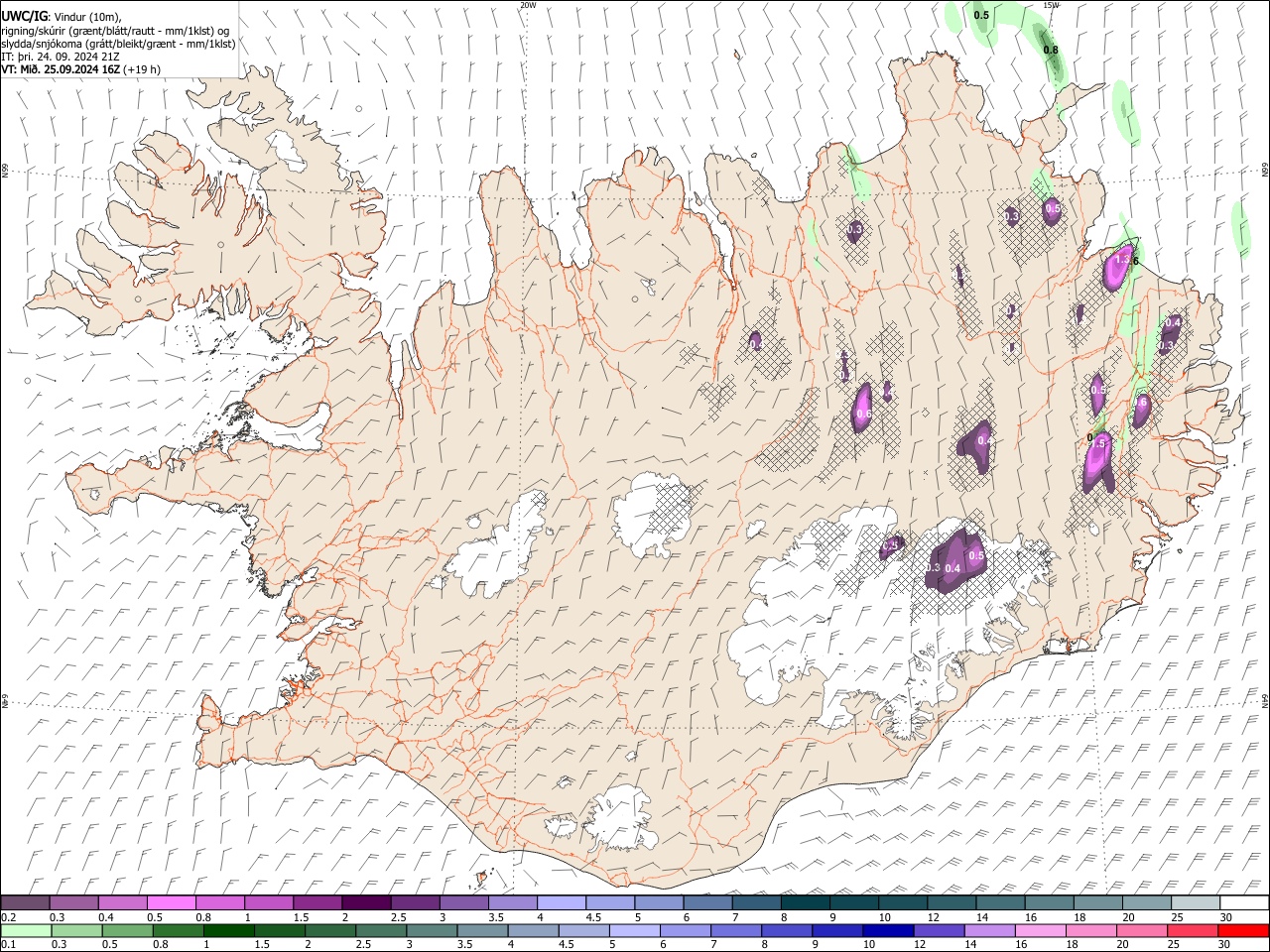Click the '0.1' label in the bottom legend row
The height and width of the screenshot is (952, 1270).
(x=8, y=945)
